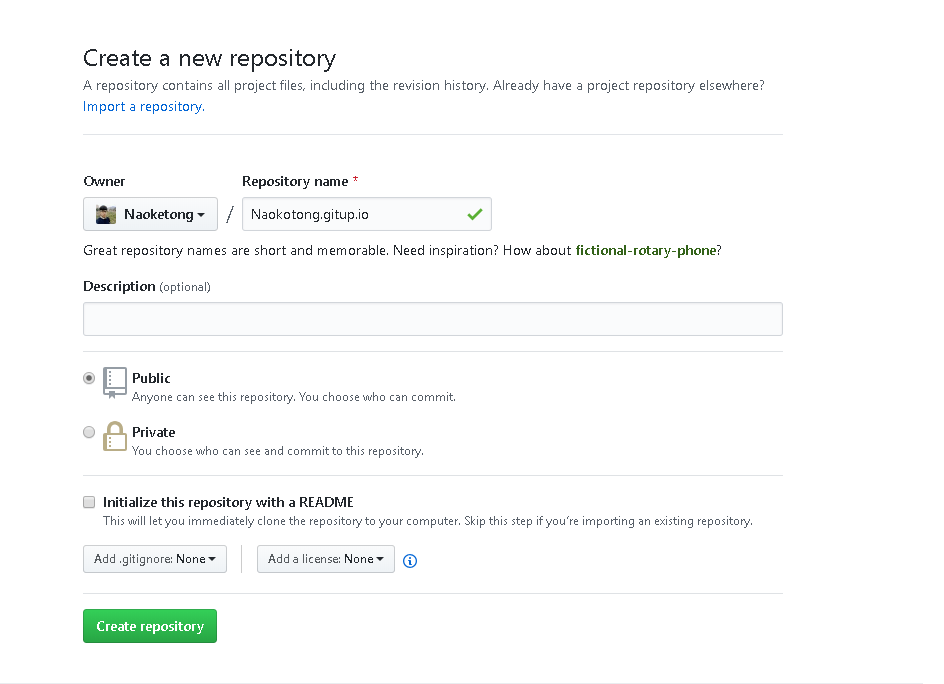Screen dimensions: 944x684
Task: Click into the Description text field
Action: pyautogui.click(x=432, y=319)
